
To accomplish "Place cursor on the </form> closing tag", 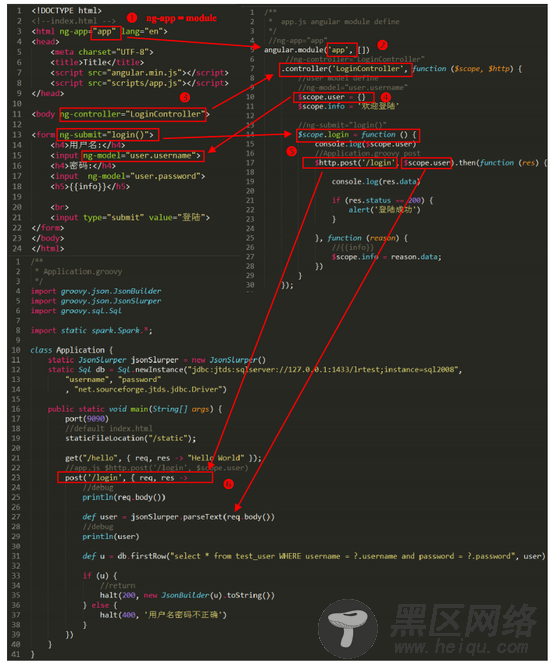I will point(47,228).
